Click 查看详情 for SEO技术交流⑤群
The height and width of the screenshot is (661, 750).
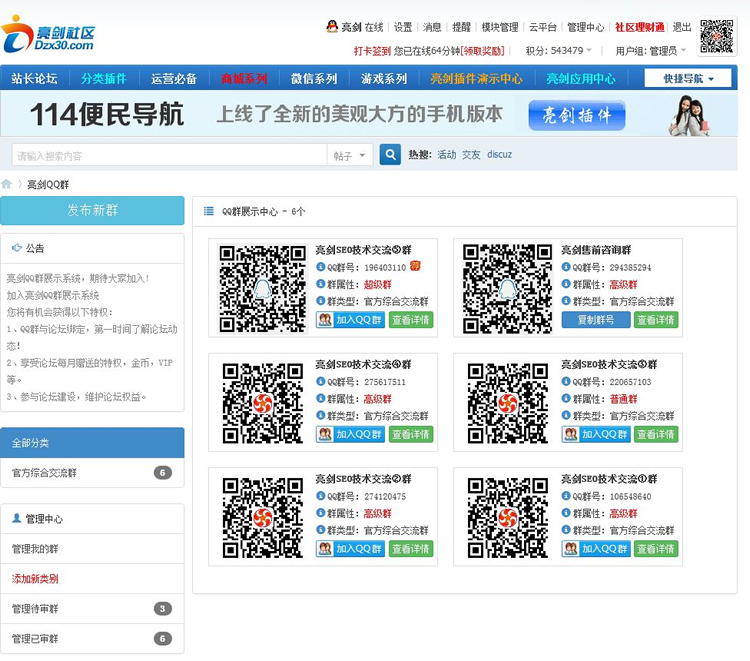[411, 319]
